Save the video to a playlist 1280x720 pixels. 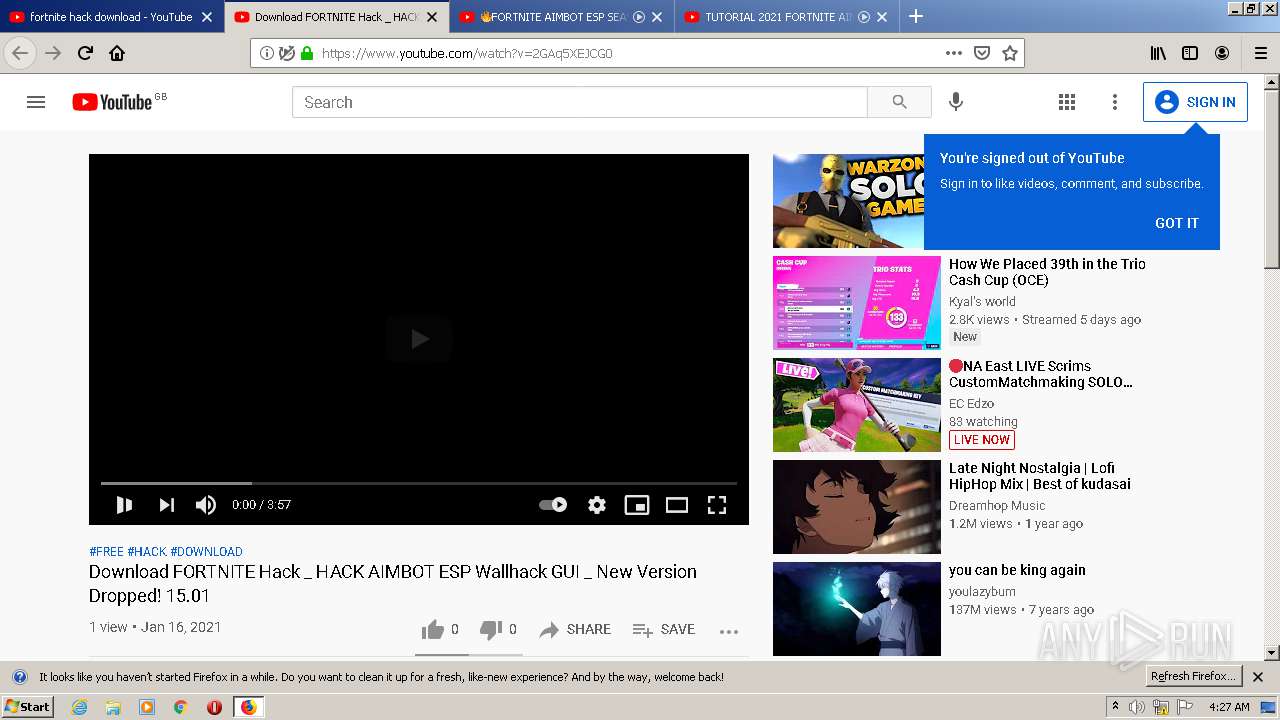(x=664, y=629)
